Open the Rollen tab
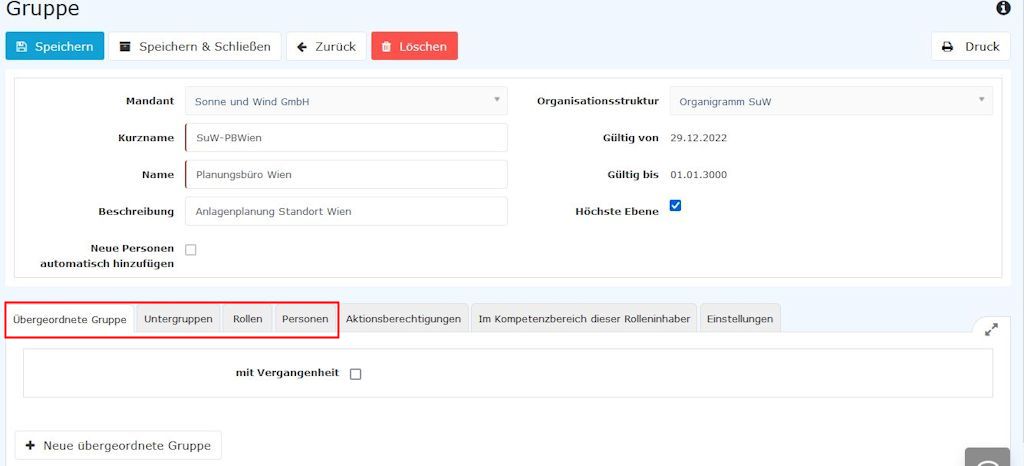The width and height of the screenshot is (1024, 466). (247, 319)
